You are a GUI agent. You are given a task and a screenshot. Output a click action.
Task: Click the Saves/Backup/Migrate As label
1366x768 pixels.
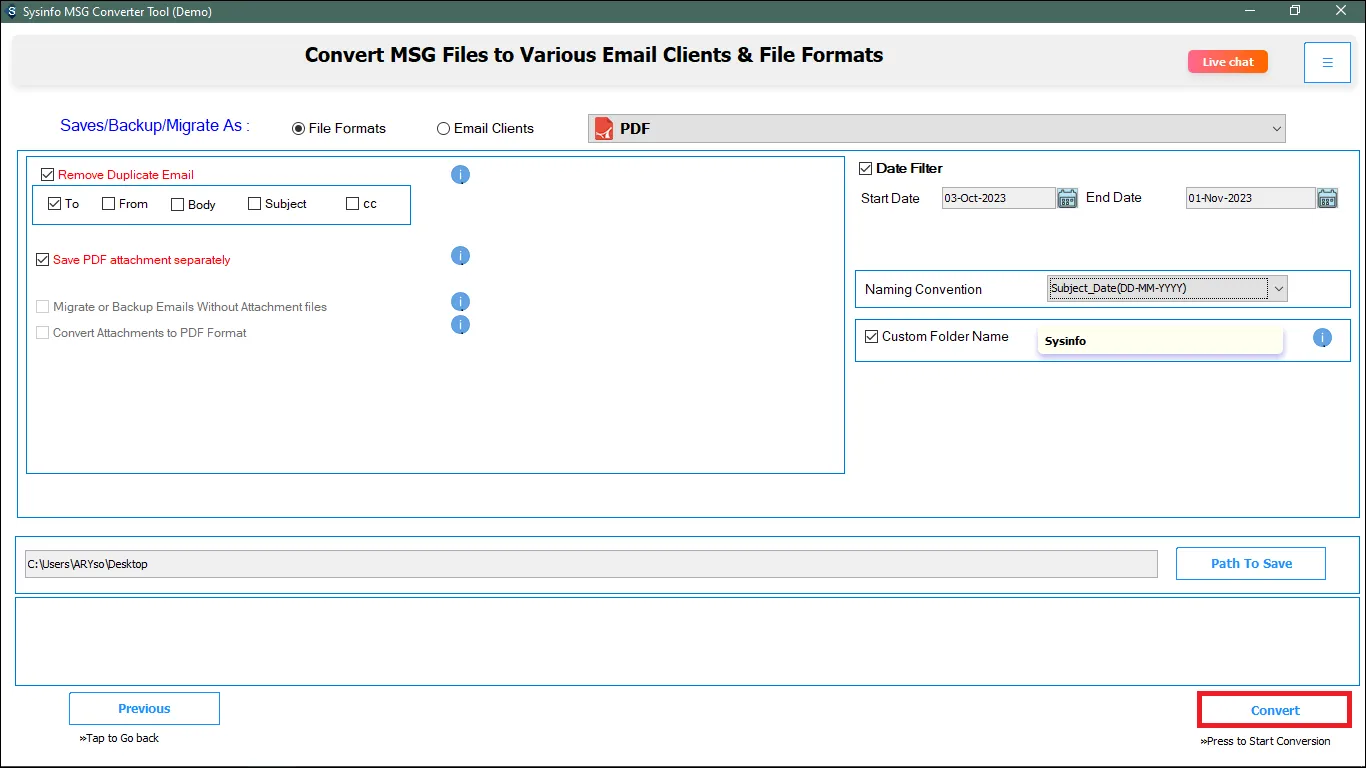click(155, 126)
